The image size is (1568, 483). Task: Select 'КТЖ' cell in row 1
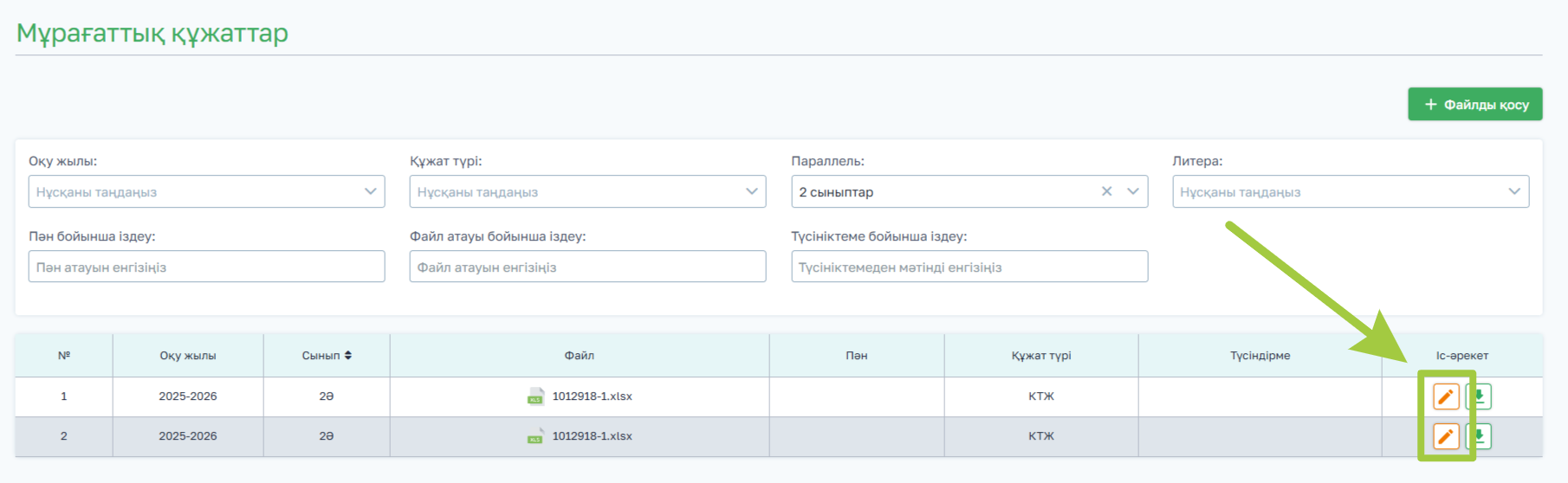point(1041,396)
